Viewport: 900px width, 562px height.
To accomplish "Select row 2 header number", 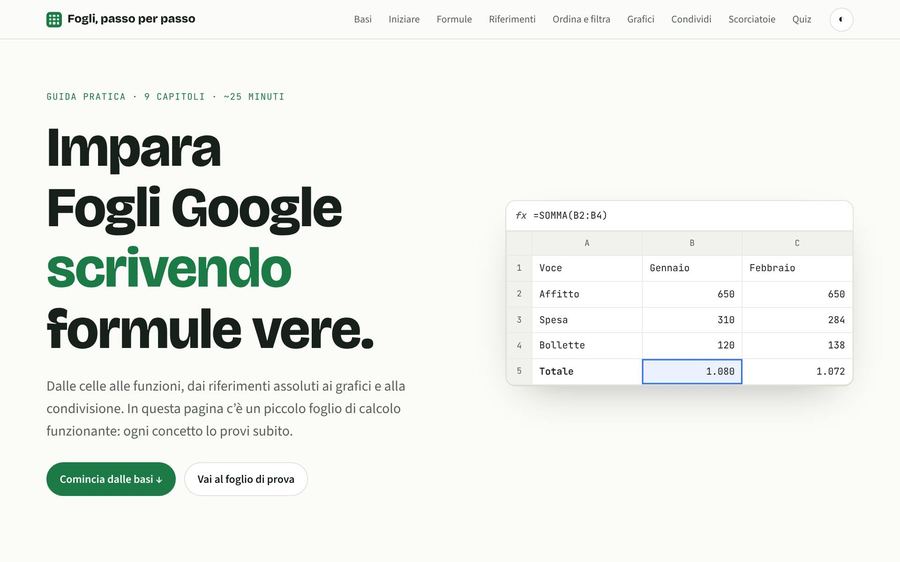I will click(x=519, y=294).
